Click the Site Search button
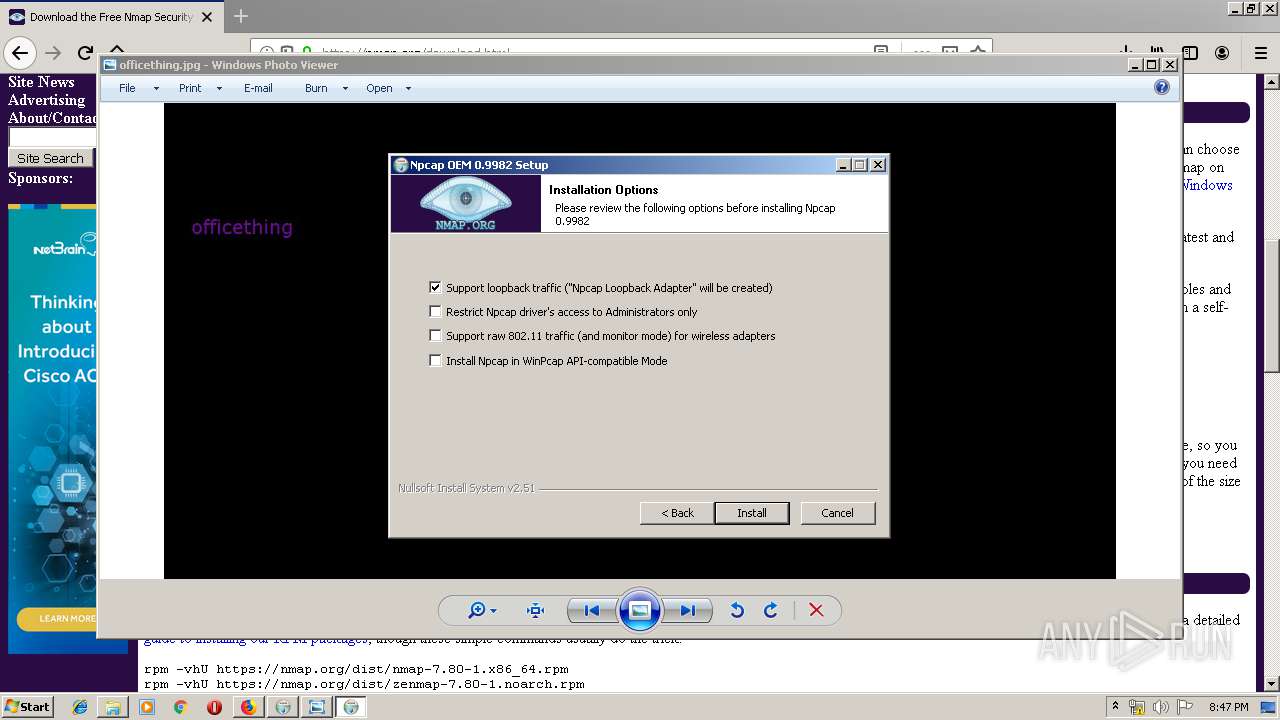Image resolution: width=1280 pixels, height=720 pixels. (x=50, y=158)
